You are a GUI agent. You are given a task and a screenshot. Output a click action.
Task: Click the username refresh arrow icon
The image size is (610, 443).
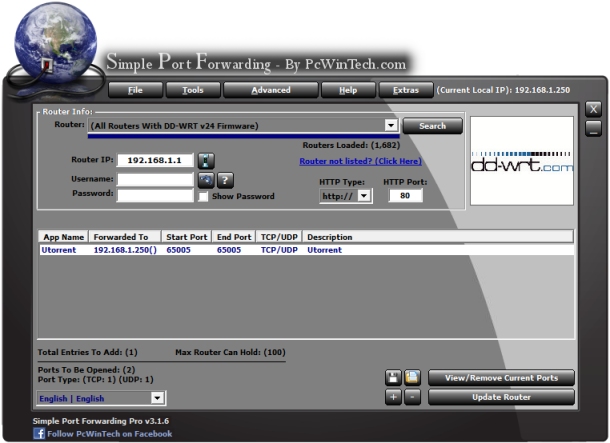pos(206,180)
